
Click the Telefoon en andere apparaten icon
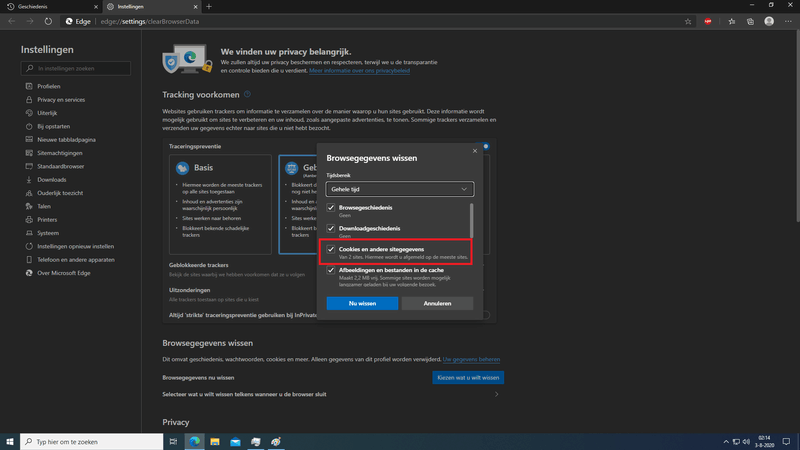point(29,259)
